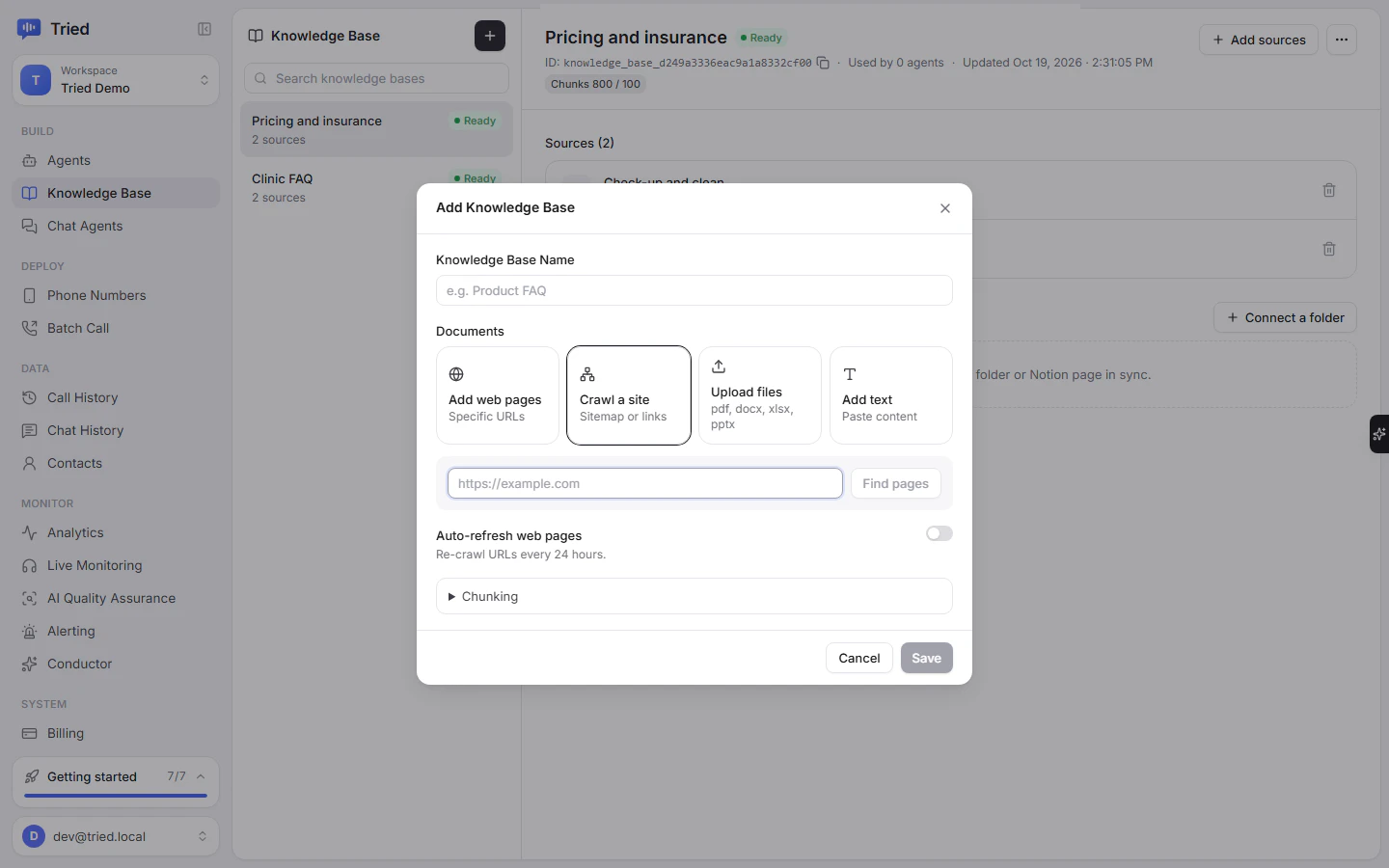Open the dev@tried.local account menu
This screenshot has height=868, width=1389.
tap(116, 836)
